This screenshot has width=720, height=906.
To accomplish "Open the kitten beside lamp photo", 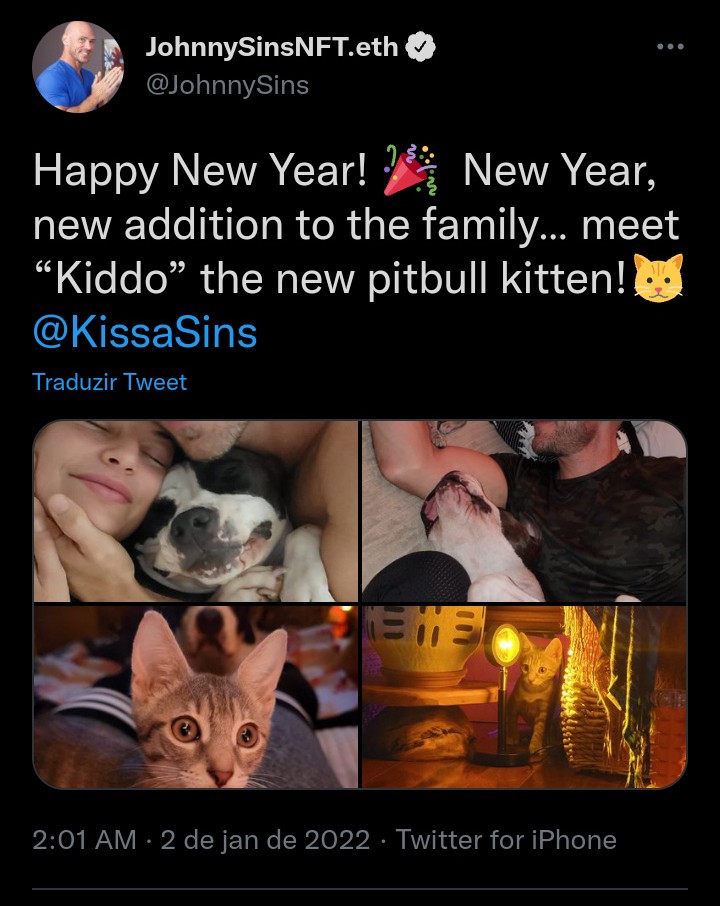I will [524, 697].
